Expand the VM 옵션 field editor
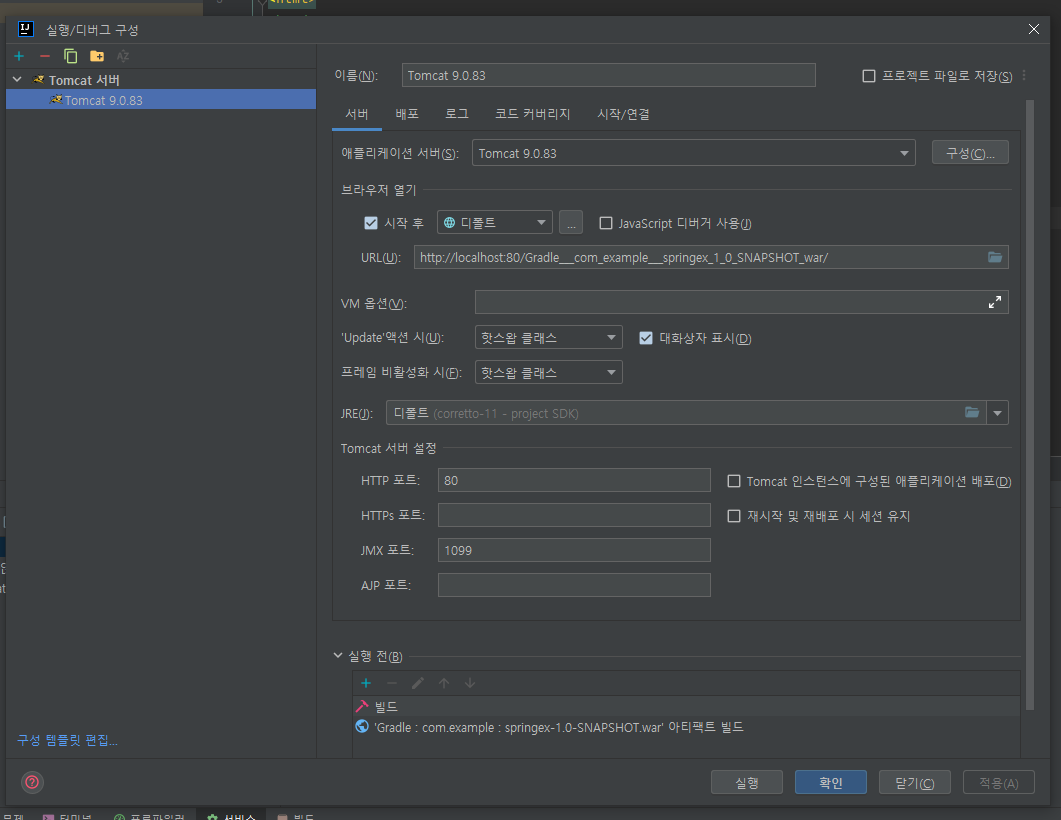Screen dimensions: 1061x820 point(994,302)
